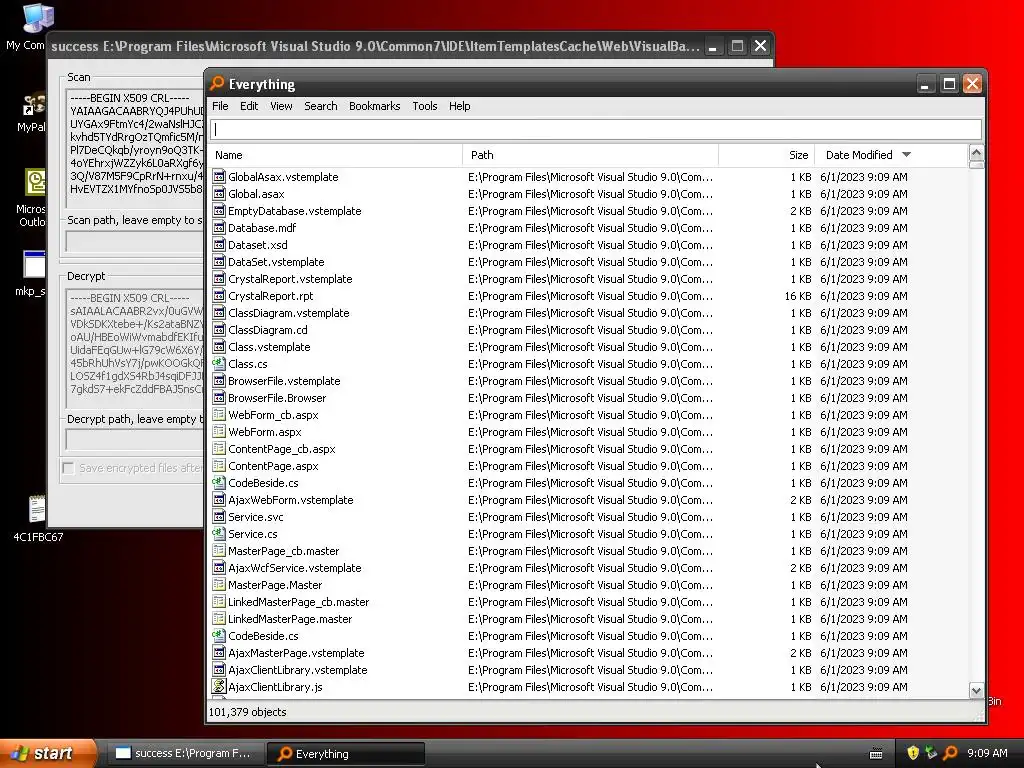The width and height of the screenshot is (1024, 768).
Task: Click the security shield tray icon
Action: (913, 753)
